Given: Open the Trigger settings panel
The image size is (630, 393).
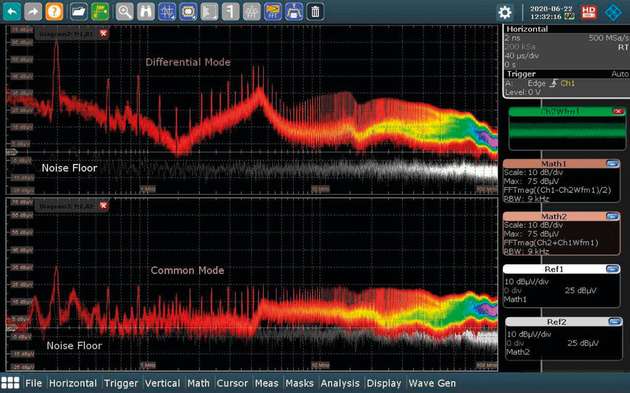Looking at the screenshot, I should (x=566, y=83).
